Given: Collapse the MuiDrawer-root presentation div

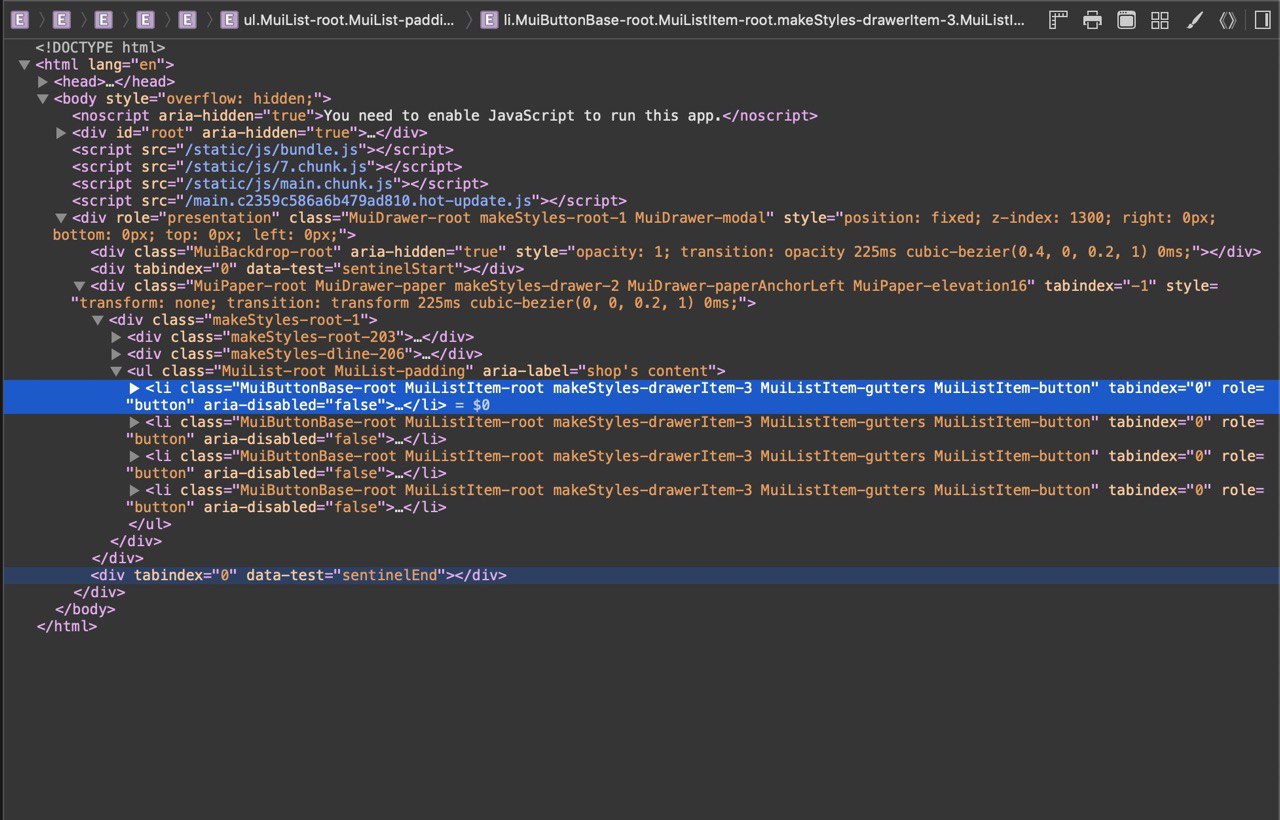Looking at the screenshot, I should (x=61, y=218).
